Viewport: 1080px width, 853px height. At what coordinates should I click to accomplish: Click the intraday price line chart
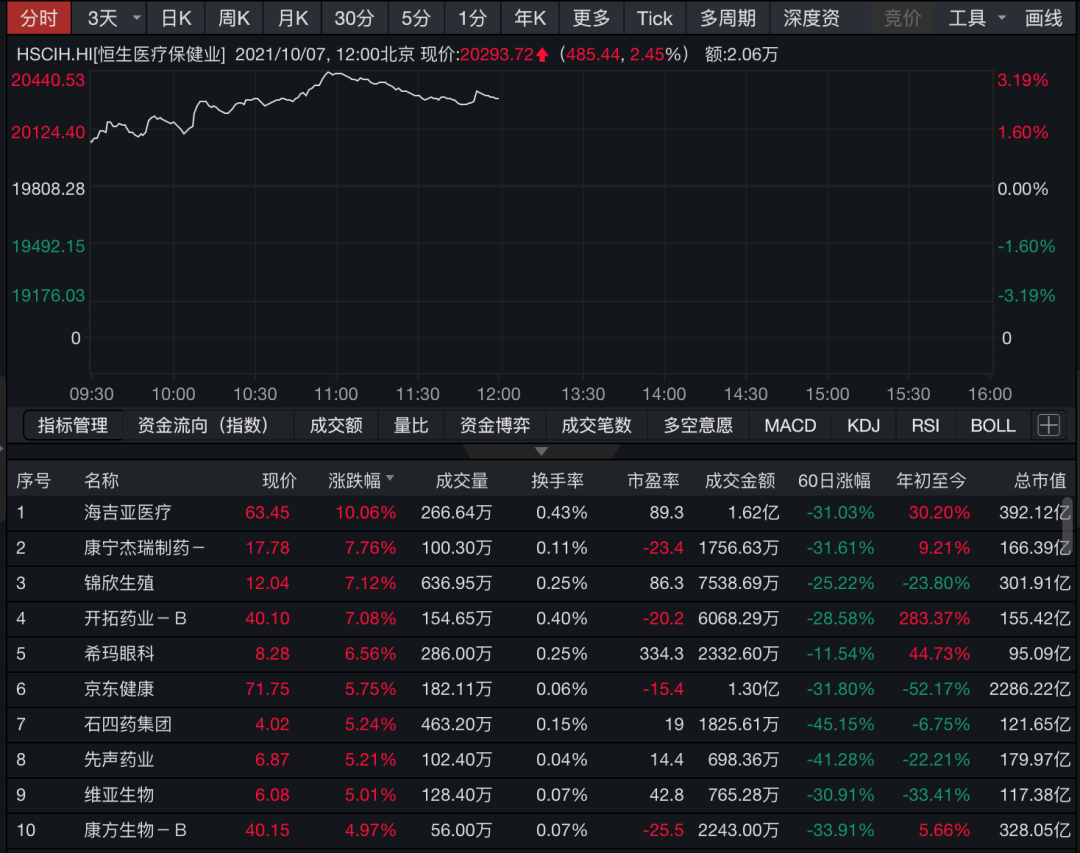295,107
